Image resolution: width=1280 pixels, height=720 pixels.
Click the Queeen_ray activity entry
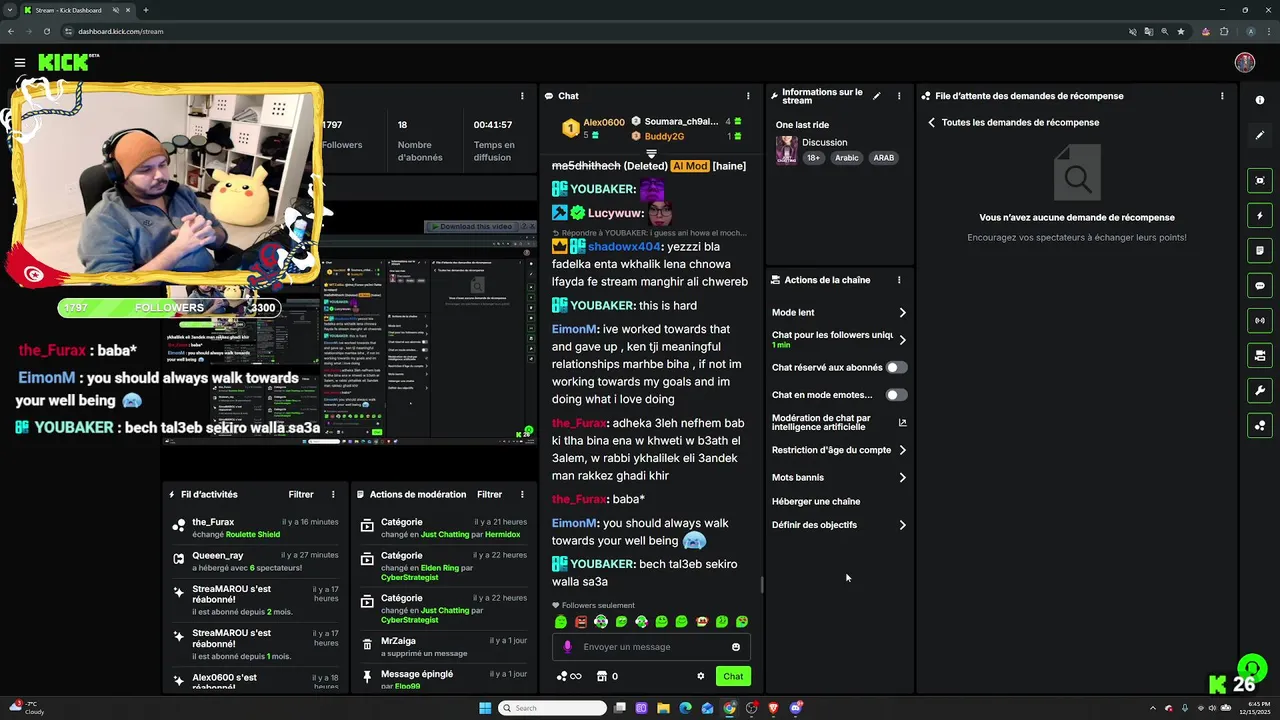coord(255,561)
